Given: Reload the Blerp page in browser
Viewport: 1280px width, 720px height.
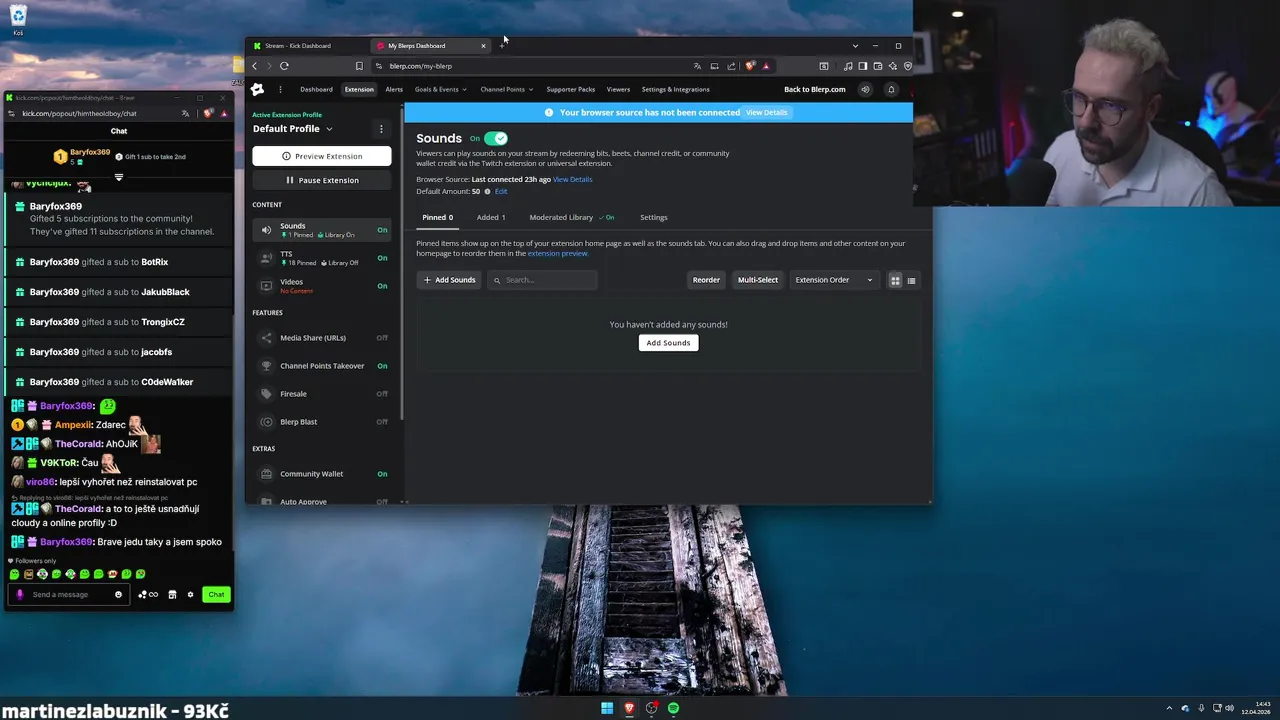Looking at the screenshot, I should [x=284, y=66].
